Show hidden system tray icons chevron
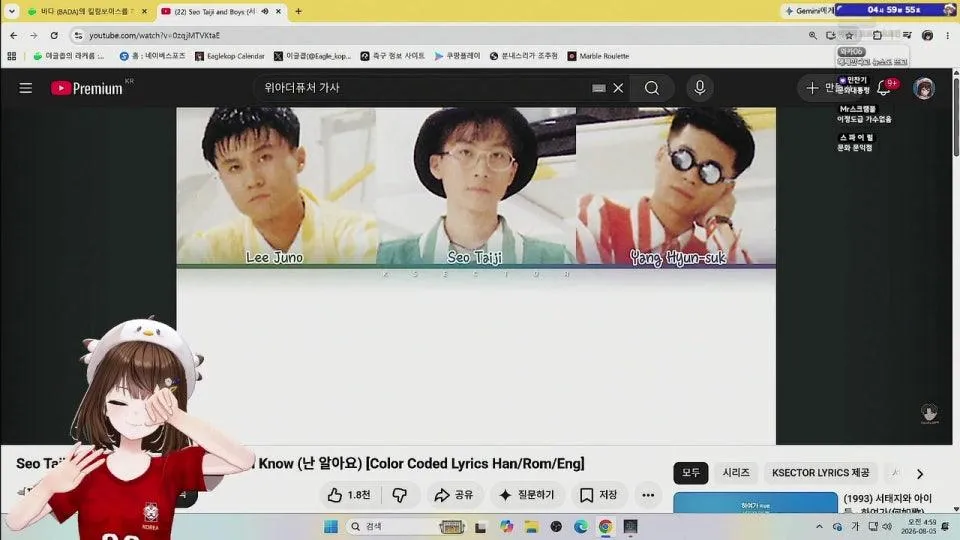This screenshot has width=960, height=540. (x=819, y=527)
